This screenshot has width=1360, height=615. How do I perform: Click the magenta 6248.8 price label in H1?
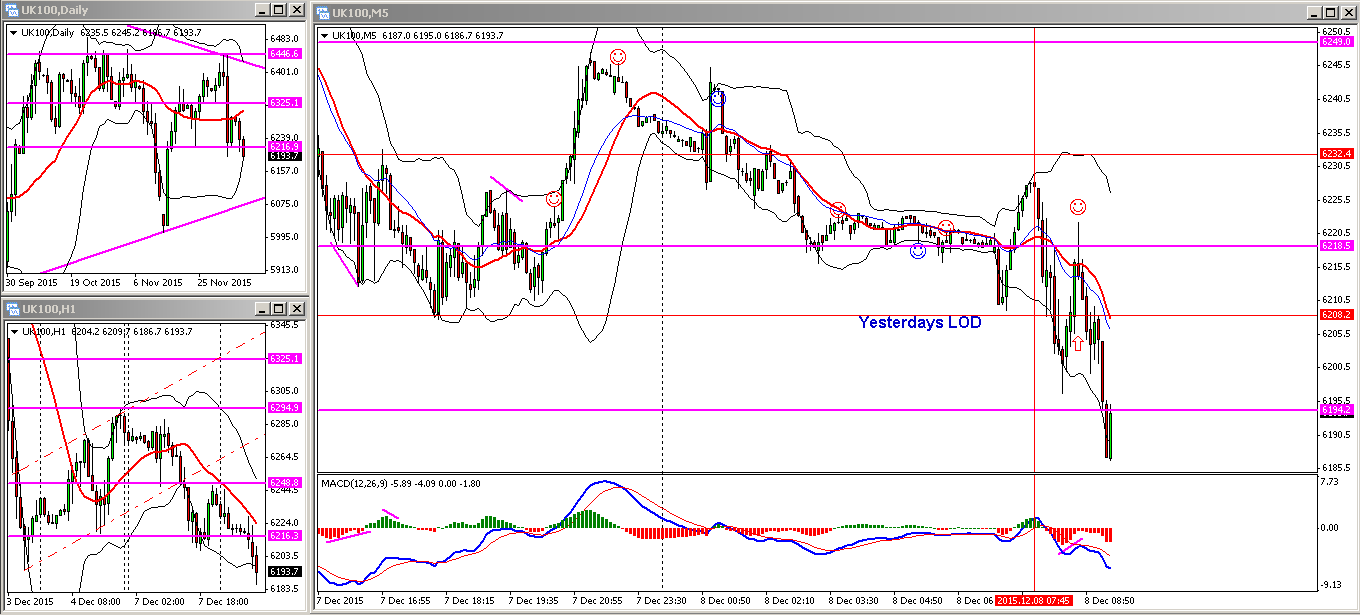point(283,483)
